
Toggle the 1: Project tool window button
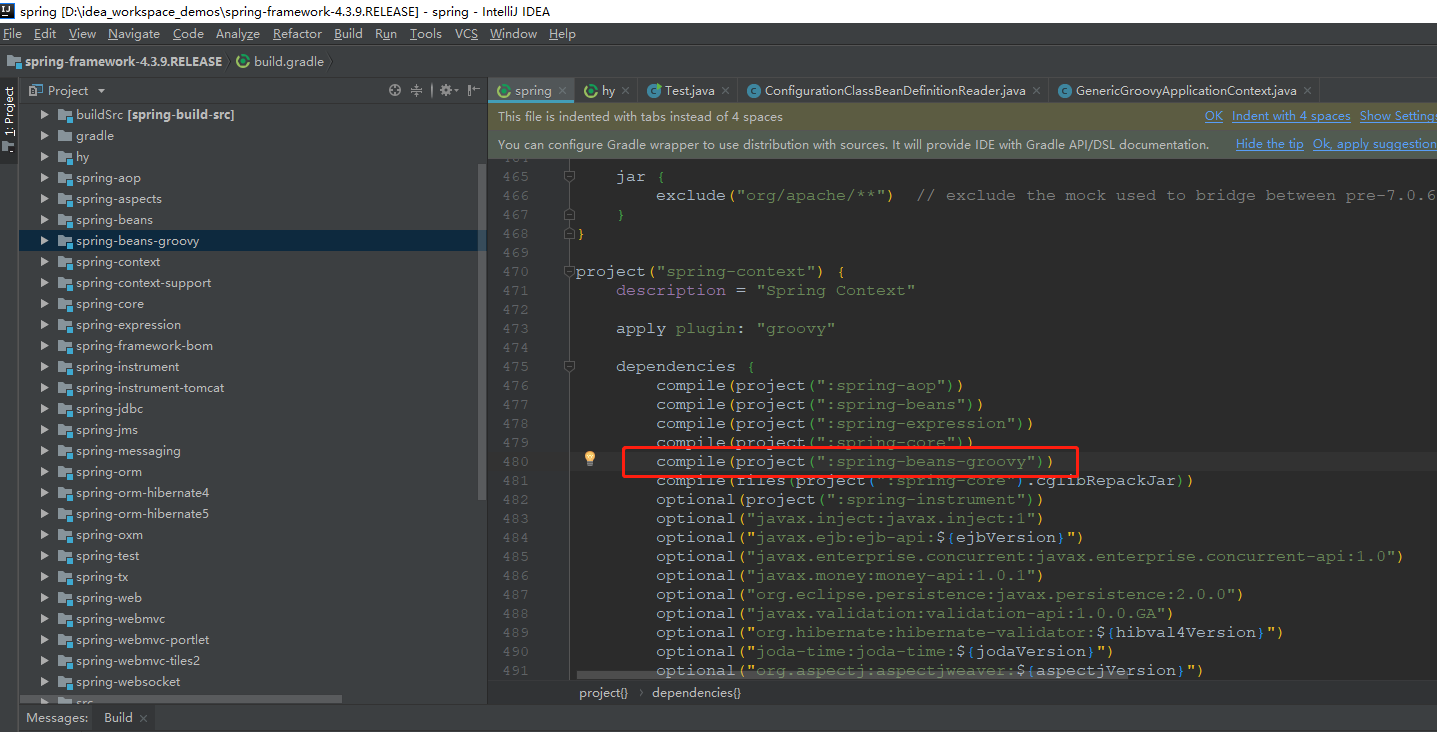[x=9, y=119]
